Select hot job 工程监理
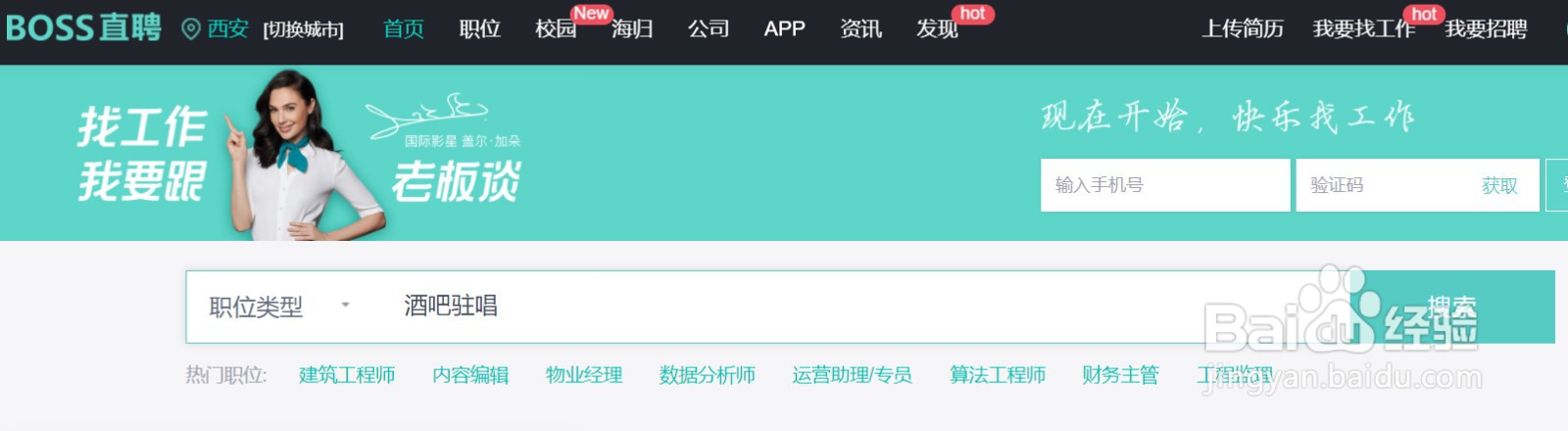The width and height of the screenshot is (1568, 431). [1235, 375]
